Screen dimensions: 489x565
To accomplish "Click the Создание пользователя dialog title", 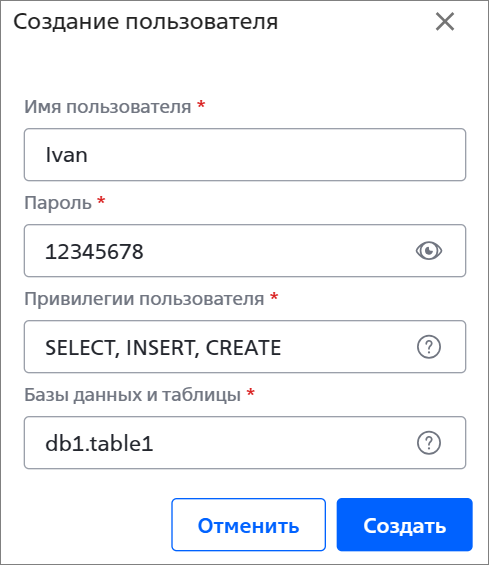I will 146,22.
